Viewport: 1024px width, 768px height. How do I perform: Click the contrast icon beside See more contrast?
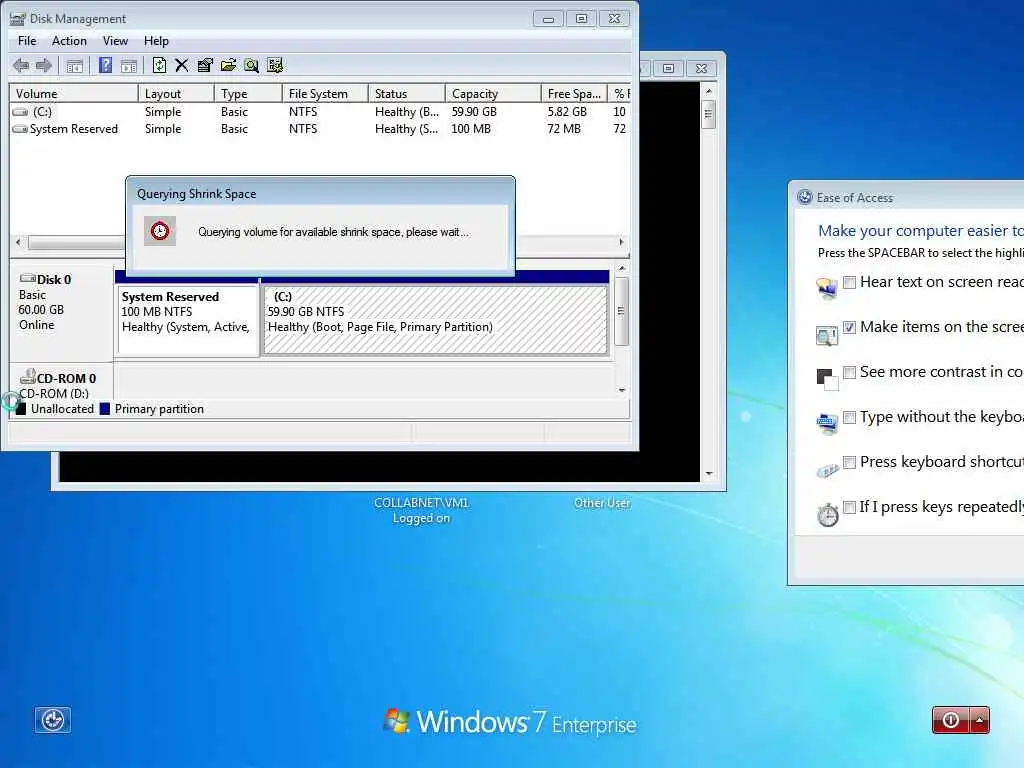pos(827,379)
